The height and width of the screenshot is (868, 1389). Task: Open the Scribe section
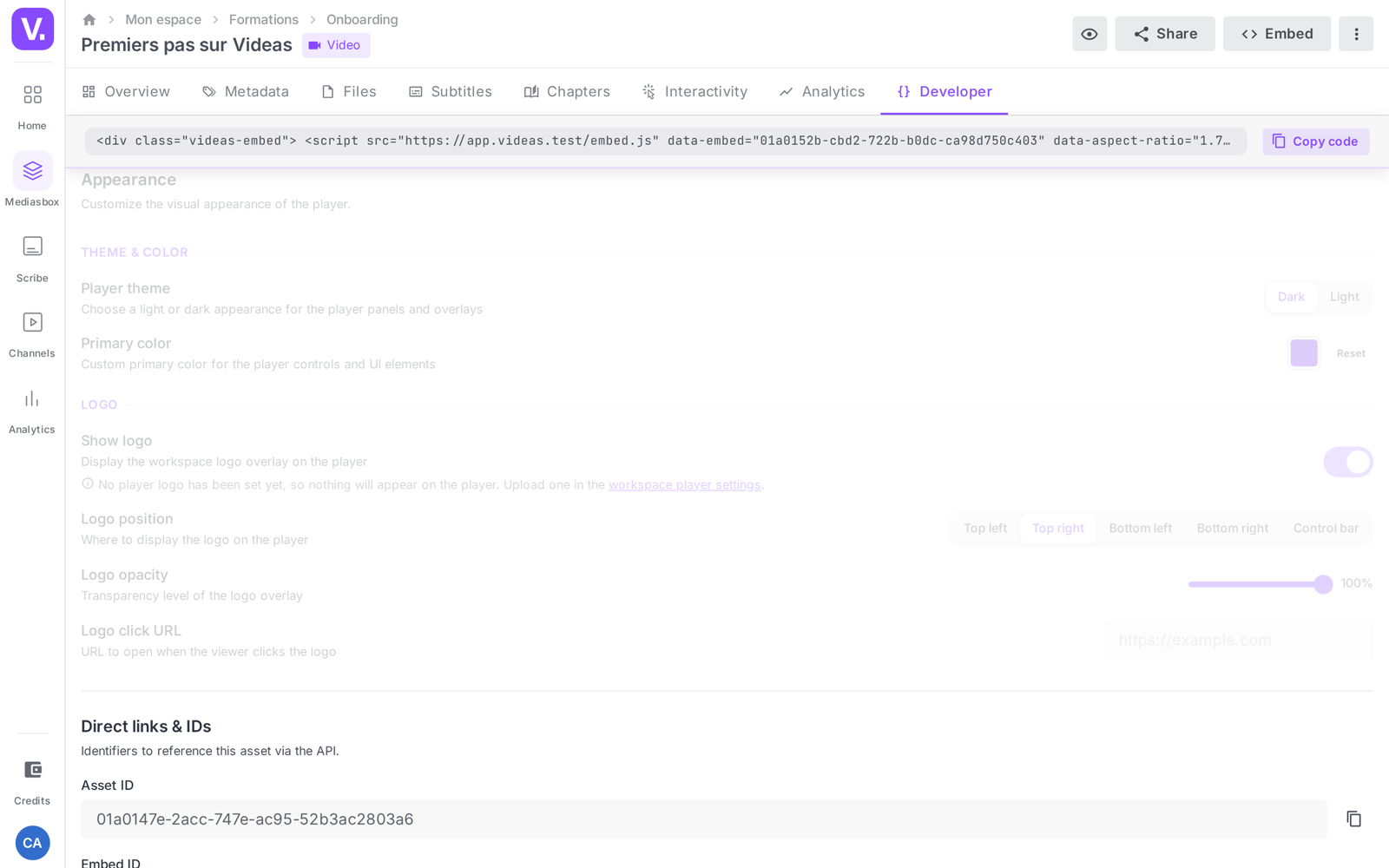tap(32, 259)
